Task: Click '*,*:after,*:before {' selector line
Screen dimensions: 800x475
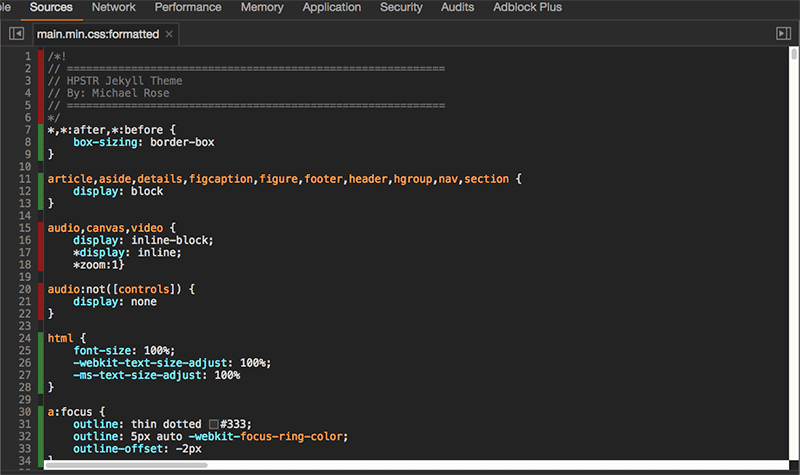Action: (x=111, y=130)
